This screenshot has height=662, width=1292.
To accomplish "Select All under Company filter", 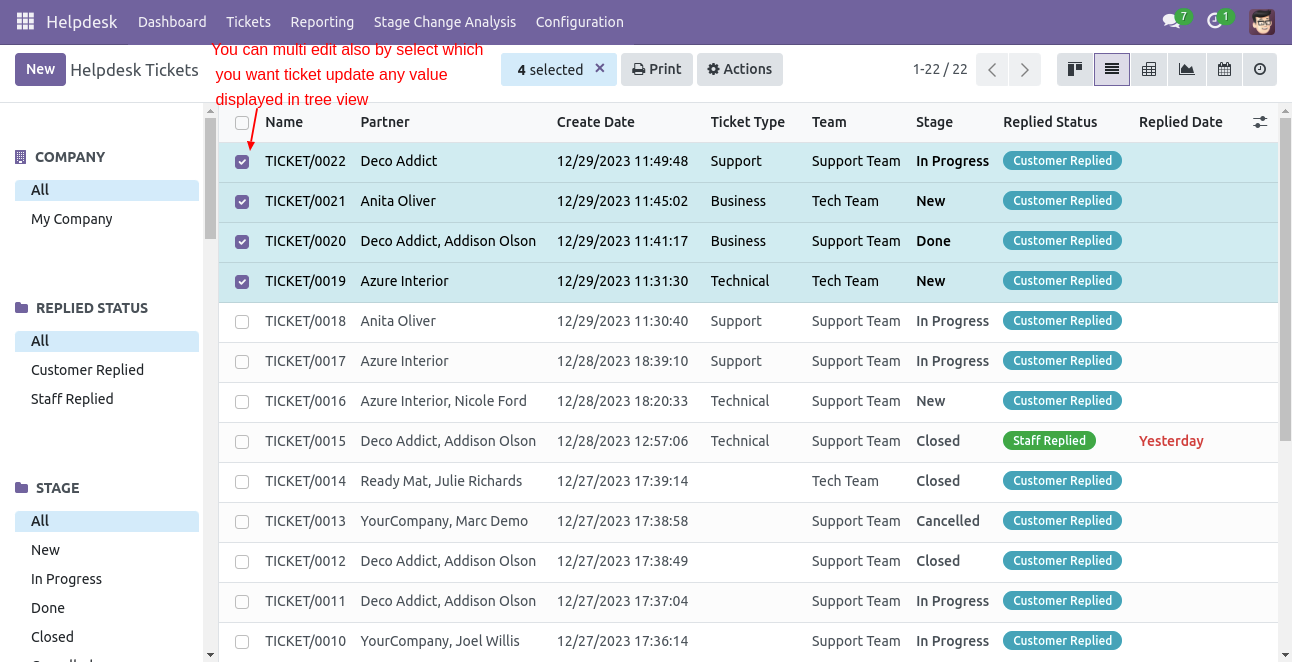I will pos(107,190).
